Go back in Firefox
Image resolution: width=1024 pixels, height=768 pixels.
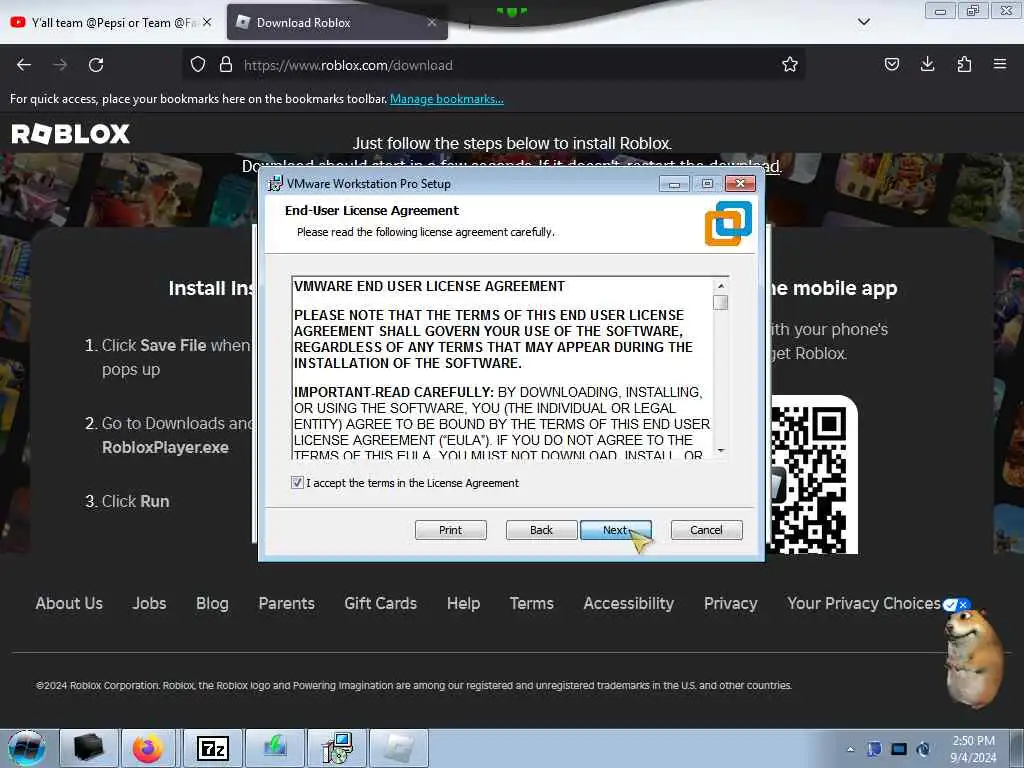(24, 65)
